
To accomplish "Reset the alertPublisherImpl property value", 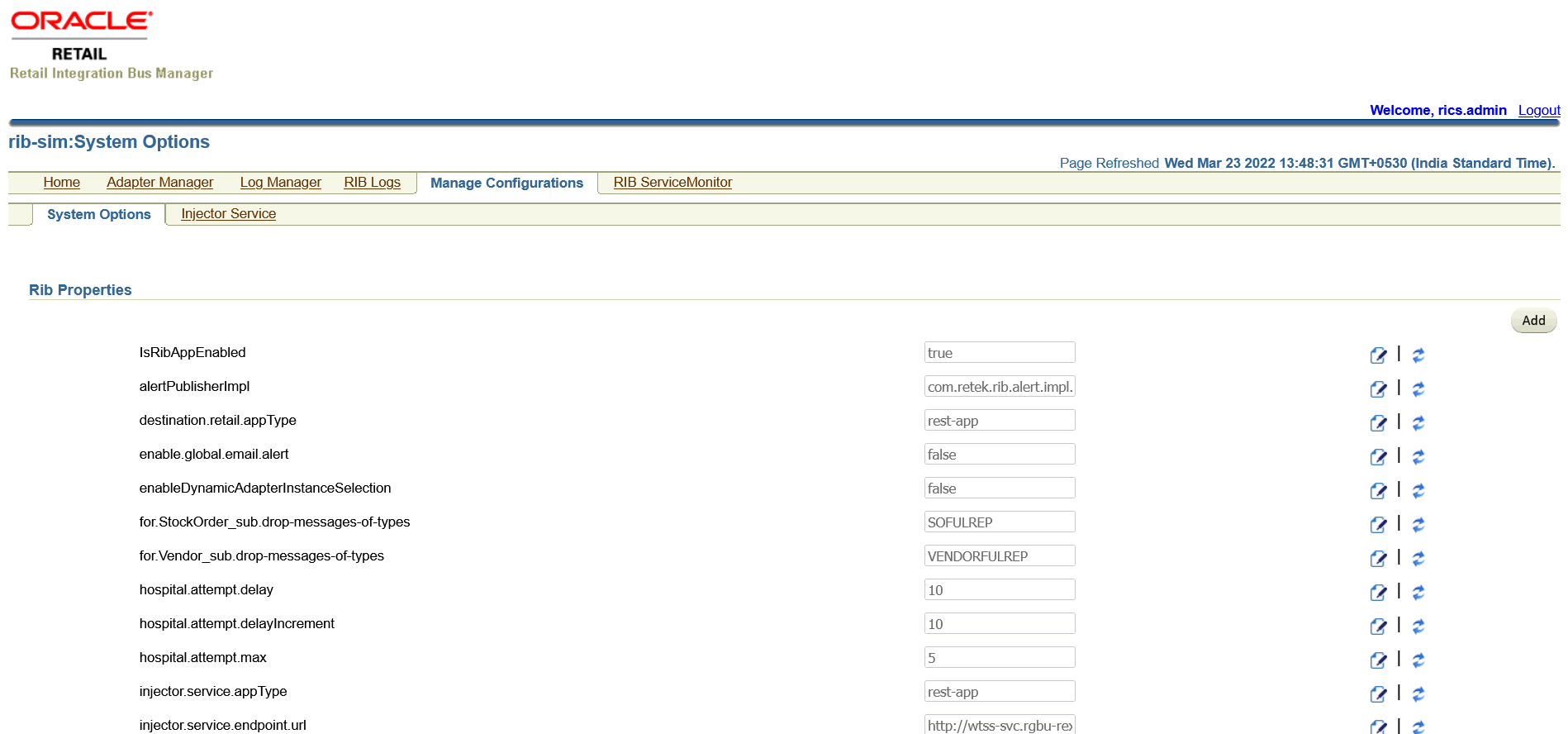I will [x=1418, y=389].
